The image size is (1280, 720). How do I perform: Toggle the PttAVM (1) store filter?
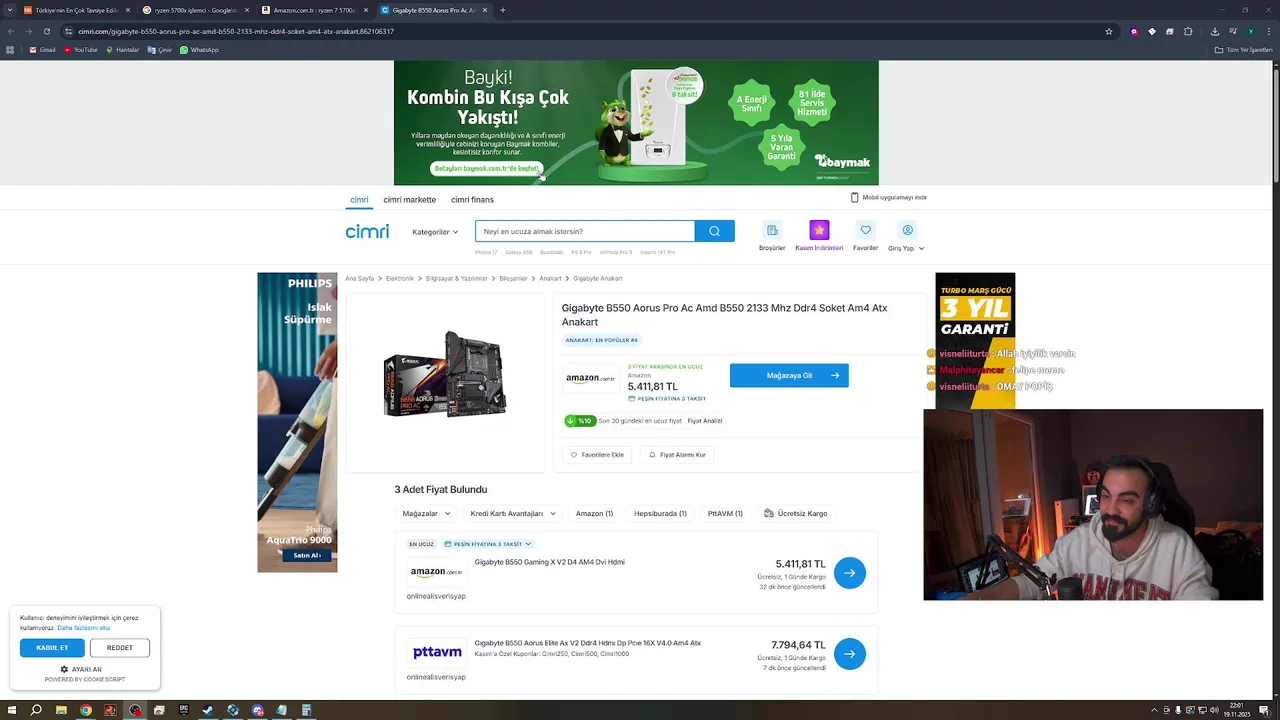pyautogui.click(x=725, y=513)
